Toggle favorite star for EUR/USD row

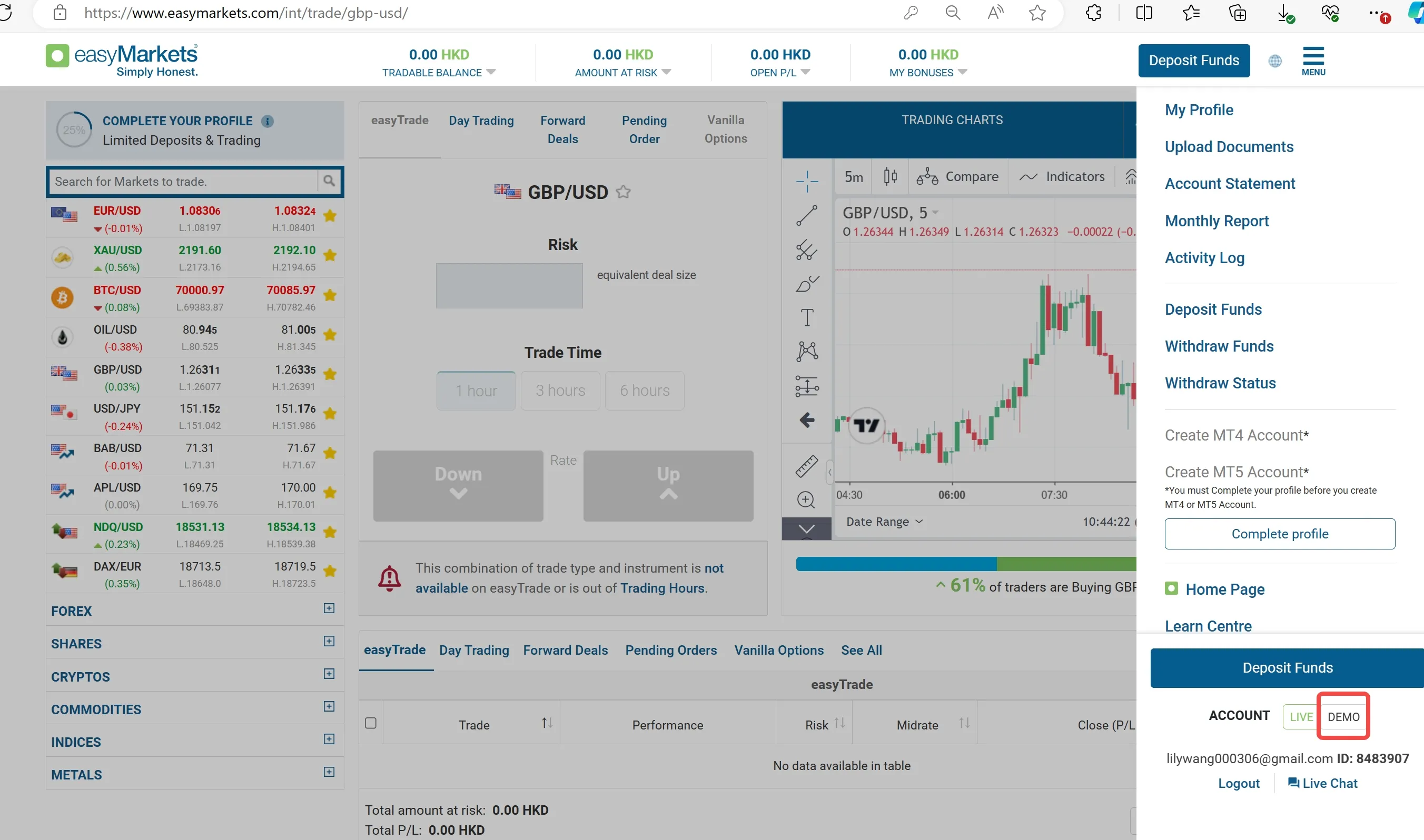330,216
